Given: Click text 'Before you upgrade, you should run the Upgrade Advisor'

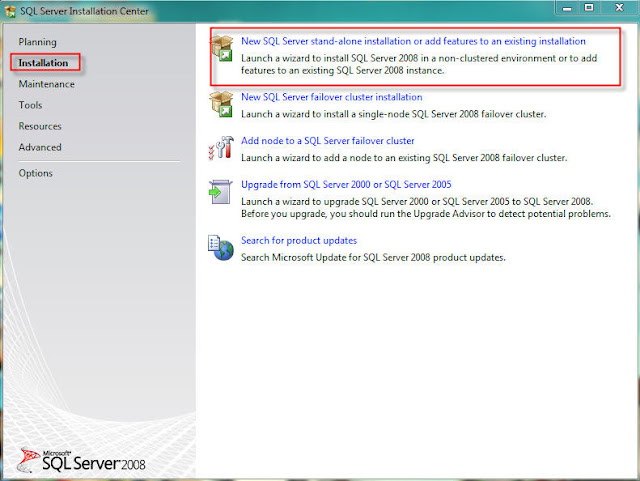Looking at the screenshot, I should [362, 214].
